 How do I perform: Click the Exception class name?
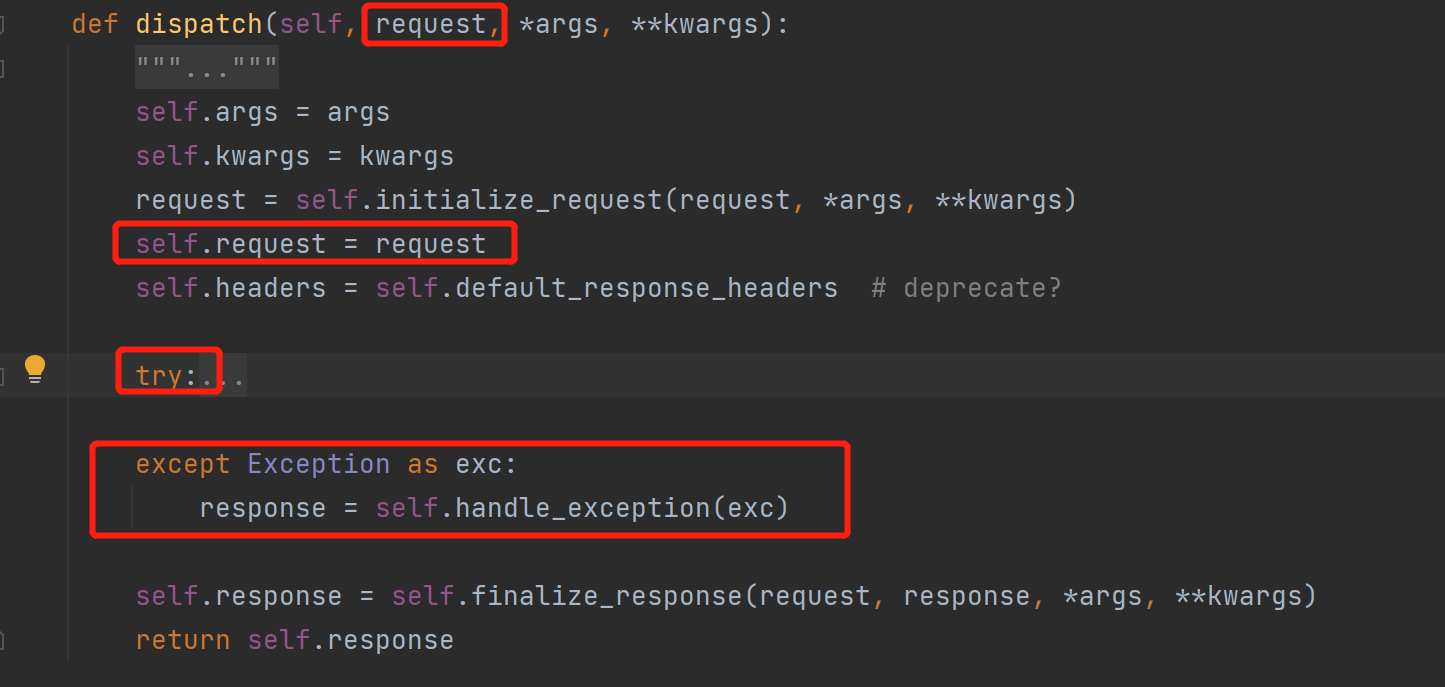318,464
